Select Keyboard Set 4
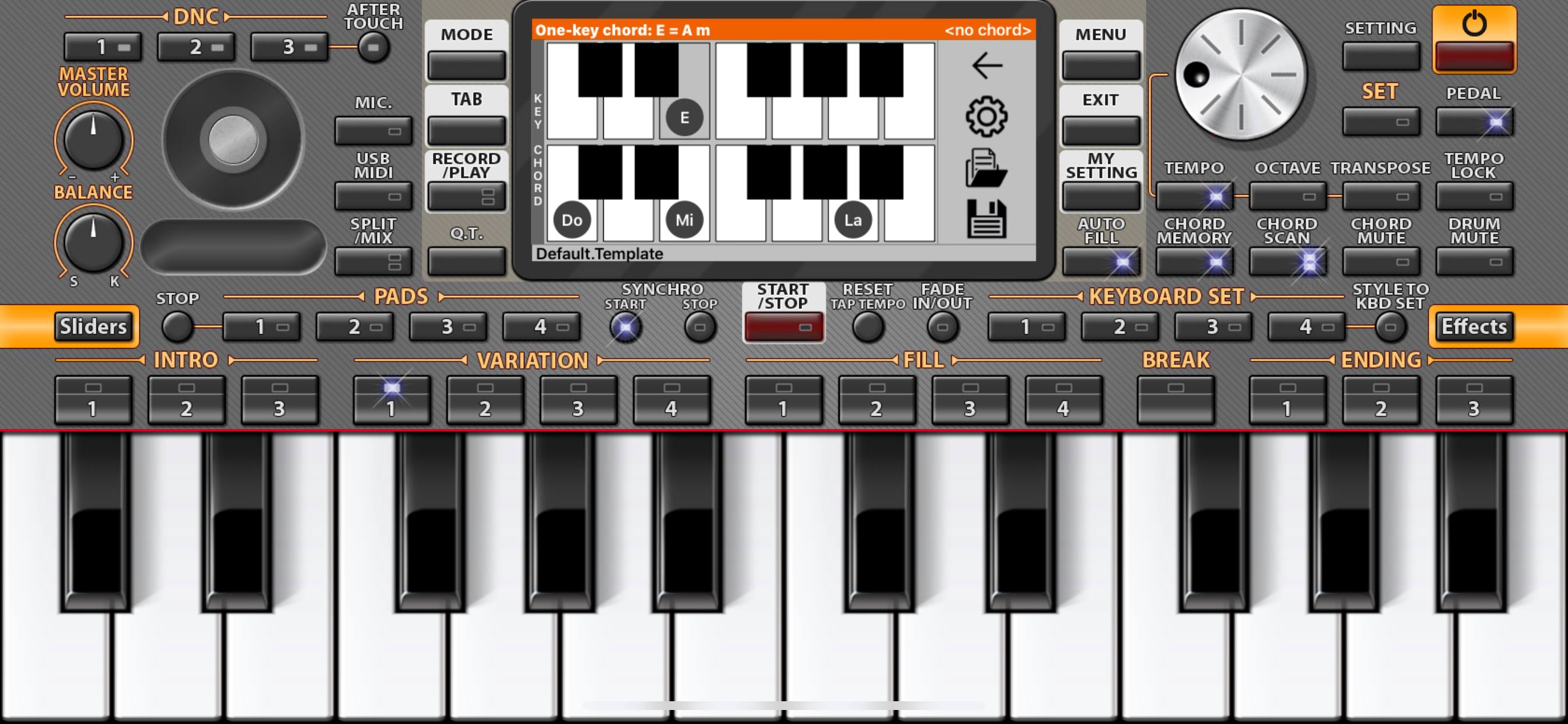This screenshot has height=724, width=1568. click(1305, 326)
